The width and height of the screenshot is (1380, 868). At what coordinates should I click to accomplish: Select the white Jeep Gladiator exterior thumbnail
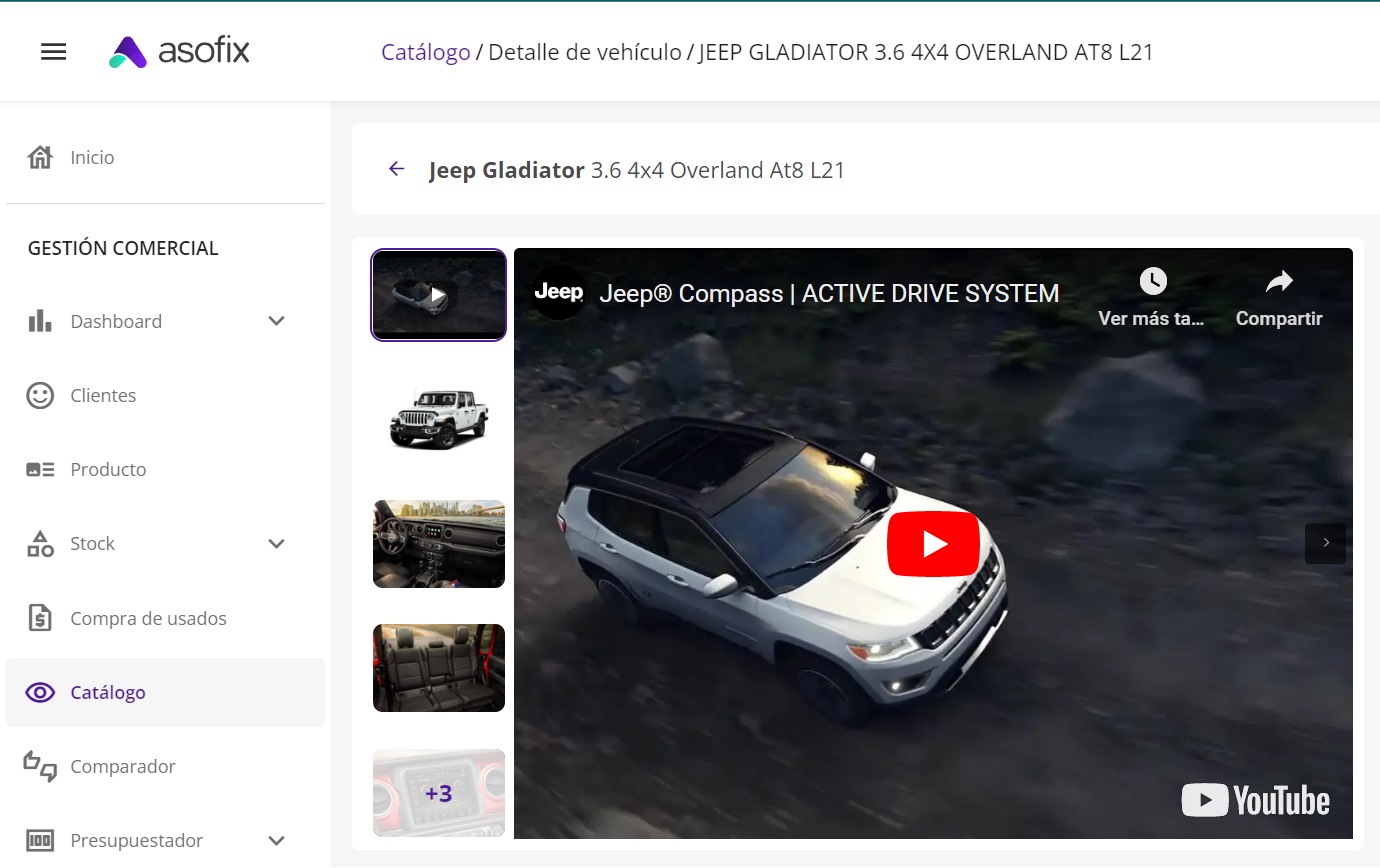coord(439,417)
